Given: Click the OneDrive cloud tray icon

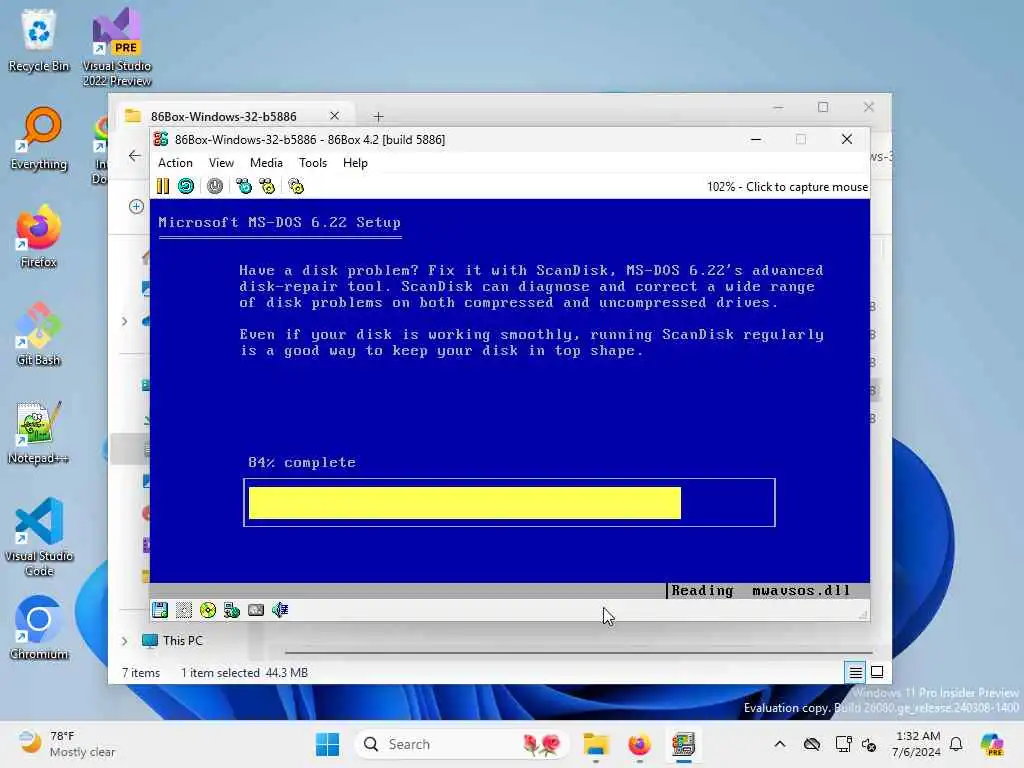Looking at the screenshot, I should (x=812, y=744).
